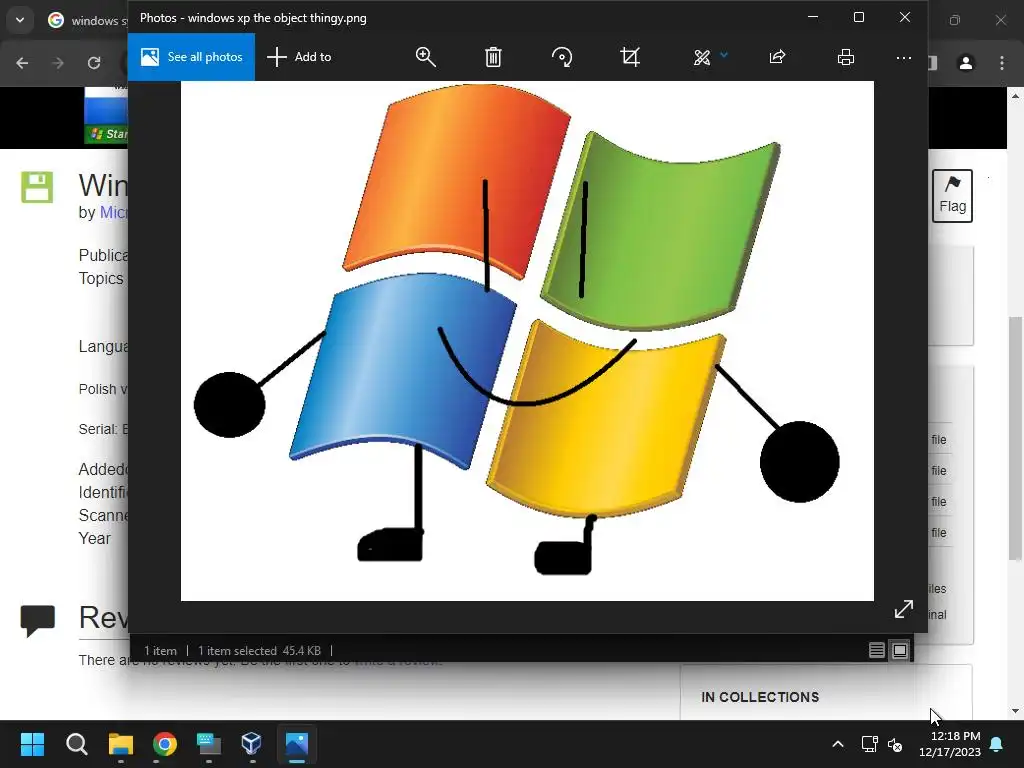
Task: Click See all photos button
Action: tap(191, 57)
